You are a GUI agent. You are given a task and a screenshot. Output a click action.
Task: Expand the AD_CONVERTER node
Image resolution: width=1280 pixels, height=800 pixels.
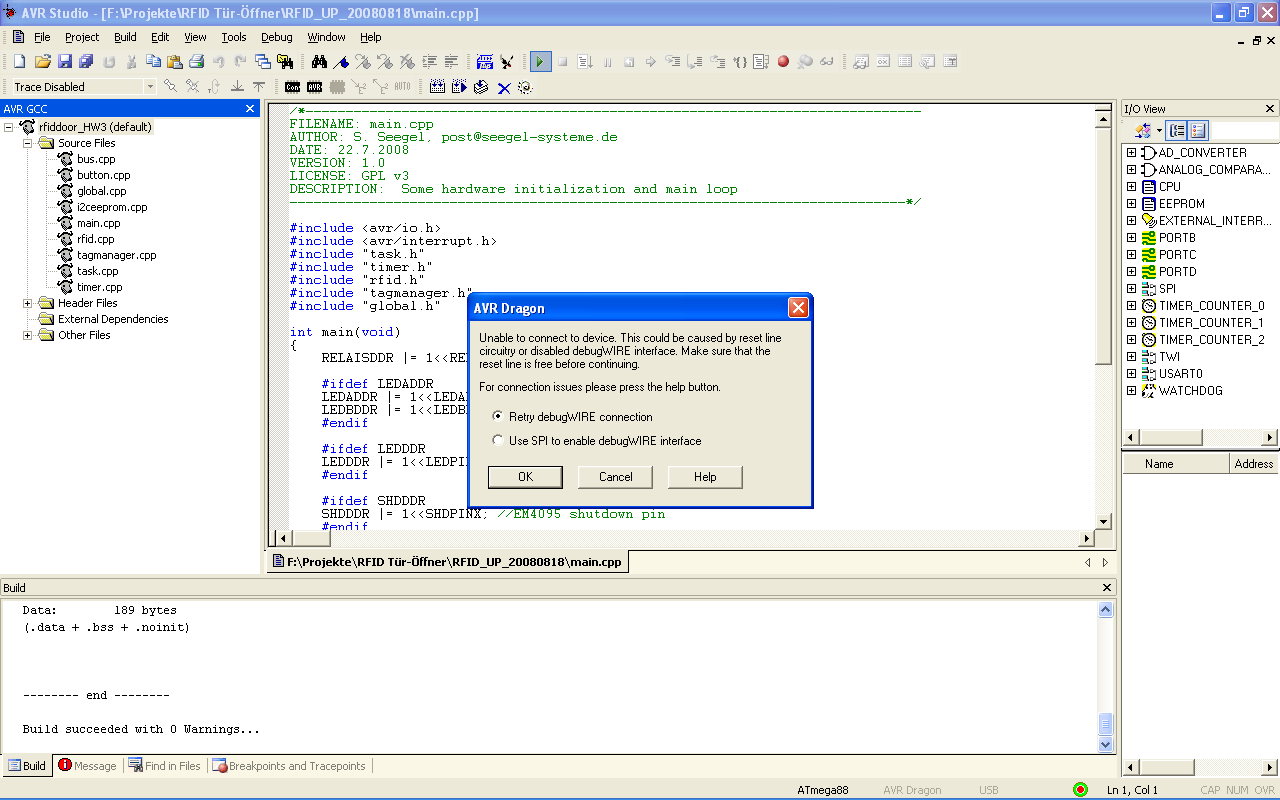(x=1131, y=153)
